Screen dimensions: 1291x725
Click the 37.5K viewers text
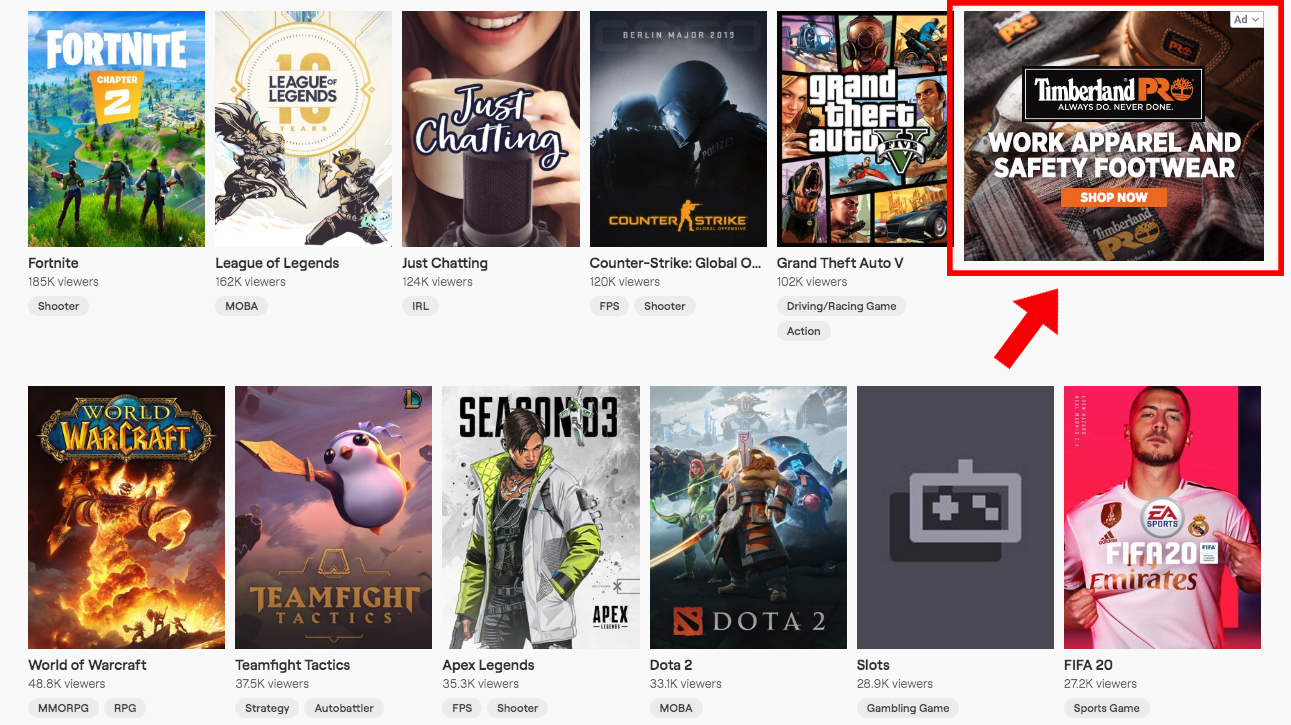[x=272, y=684]
